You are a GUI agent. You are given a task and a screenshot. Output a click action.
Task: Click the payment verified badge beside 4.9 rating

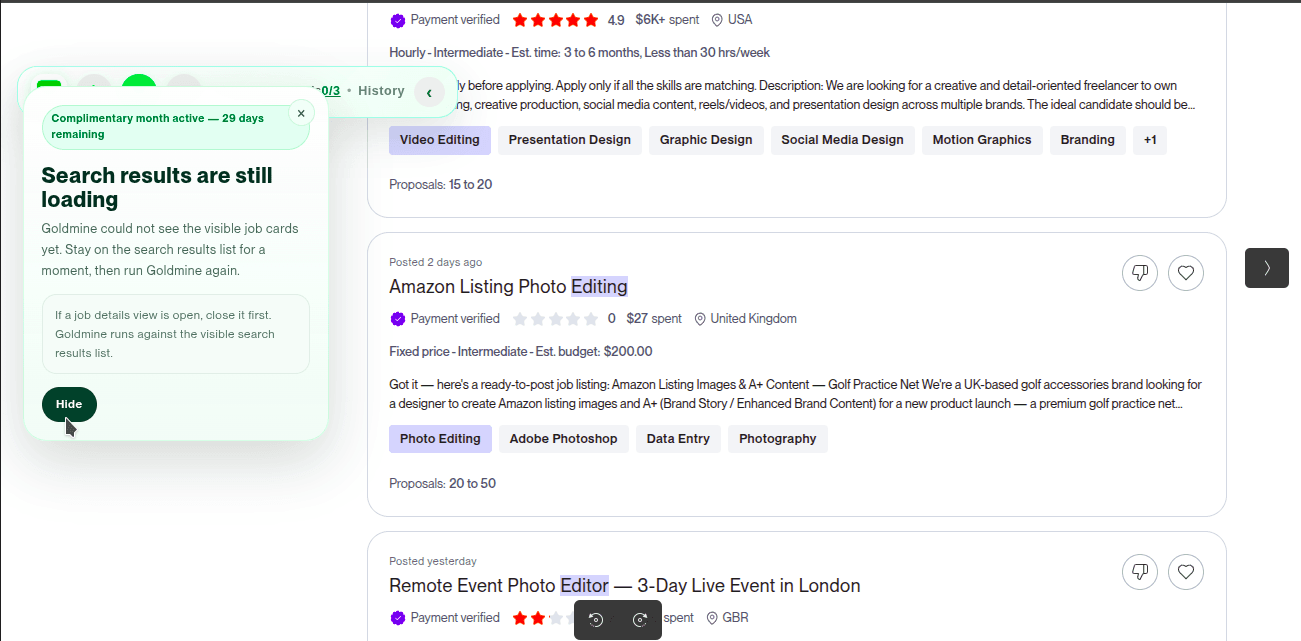coord(398,20)
